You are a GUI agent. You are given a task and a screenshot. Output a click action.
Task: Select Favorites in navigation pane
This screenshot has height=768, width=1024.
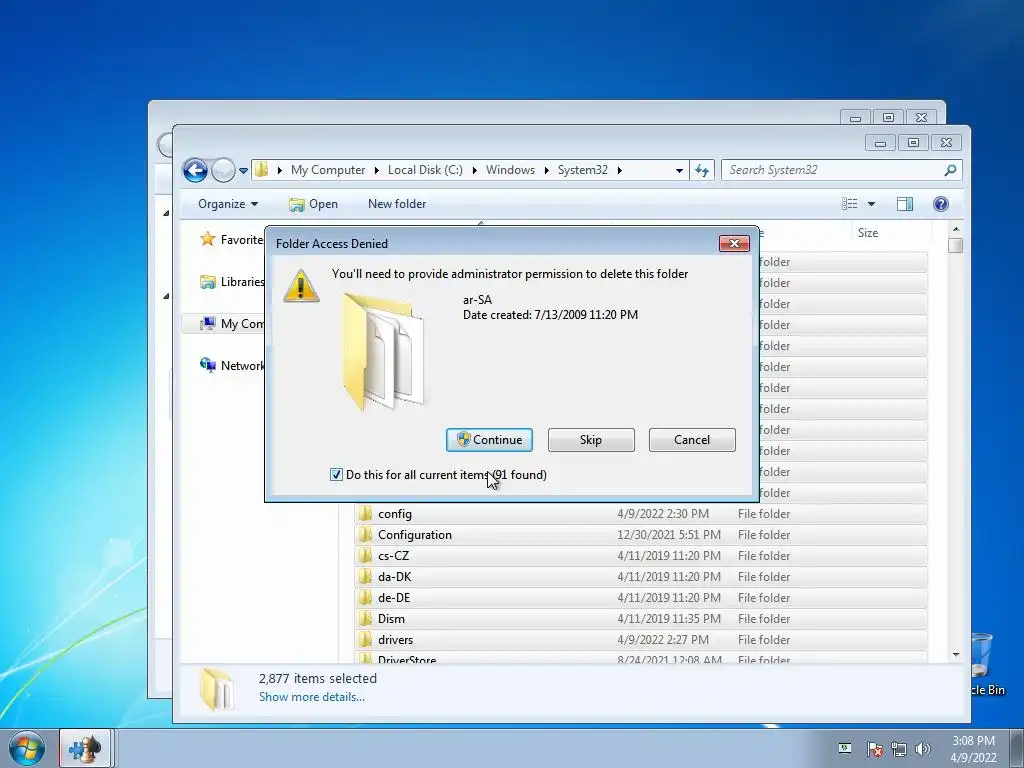point(232,240)
